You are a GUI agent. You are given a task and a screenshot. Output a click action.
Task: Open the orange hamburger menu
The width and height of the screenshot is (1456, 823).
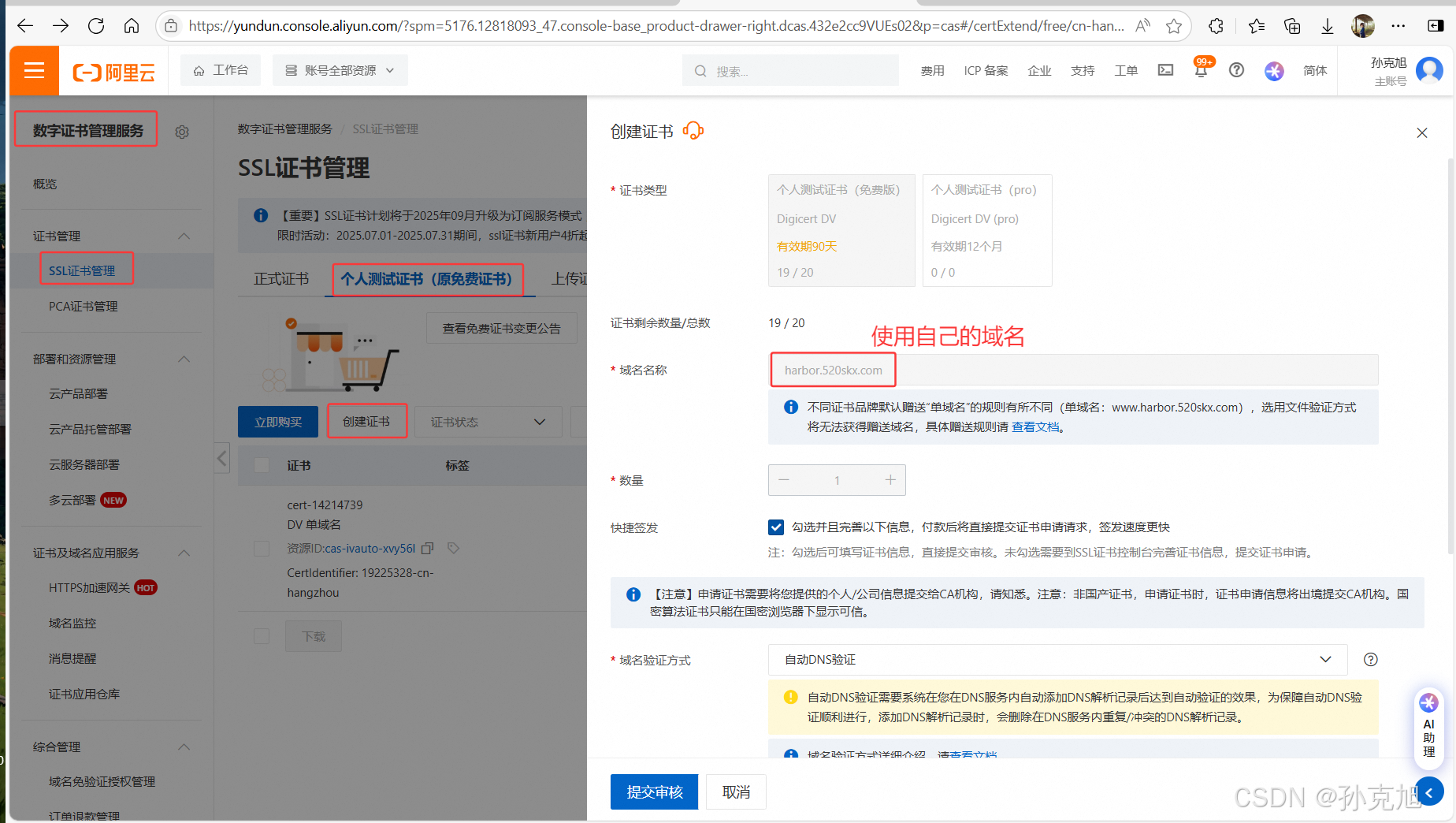pyautogui.click(x=34, y=71)
